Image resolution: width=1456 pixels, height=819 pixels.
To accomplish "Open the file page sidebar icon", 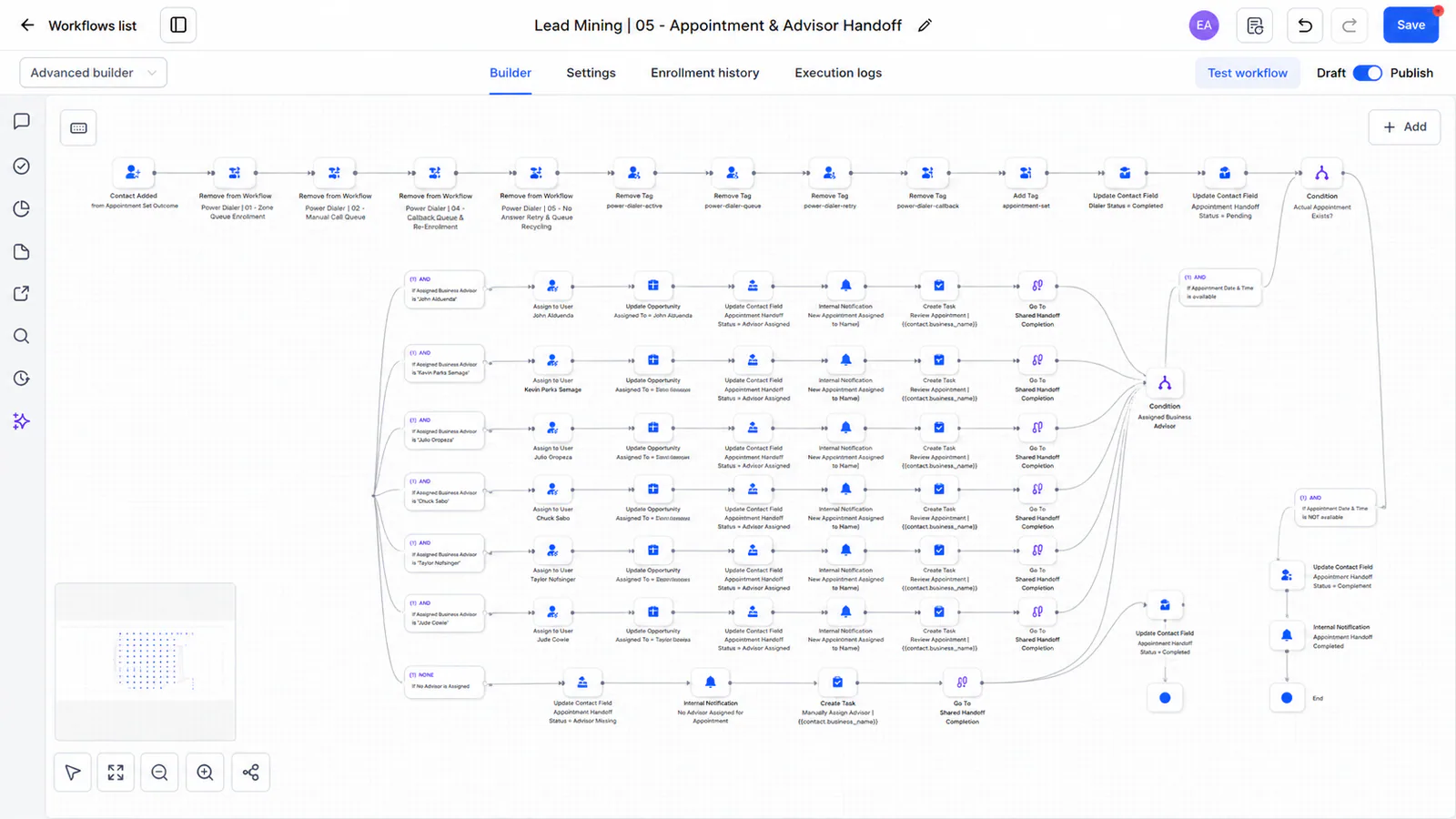I will pyautogui.click(x=22, y=252).
